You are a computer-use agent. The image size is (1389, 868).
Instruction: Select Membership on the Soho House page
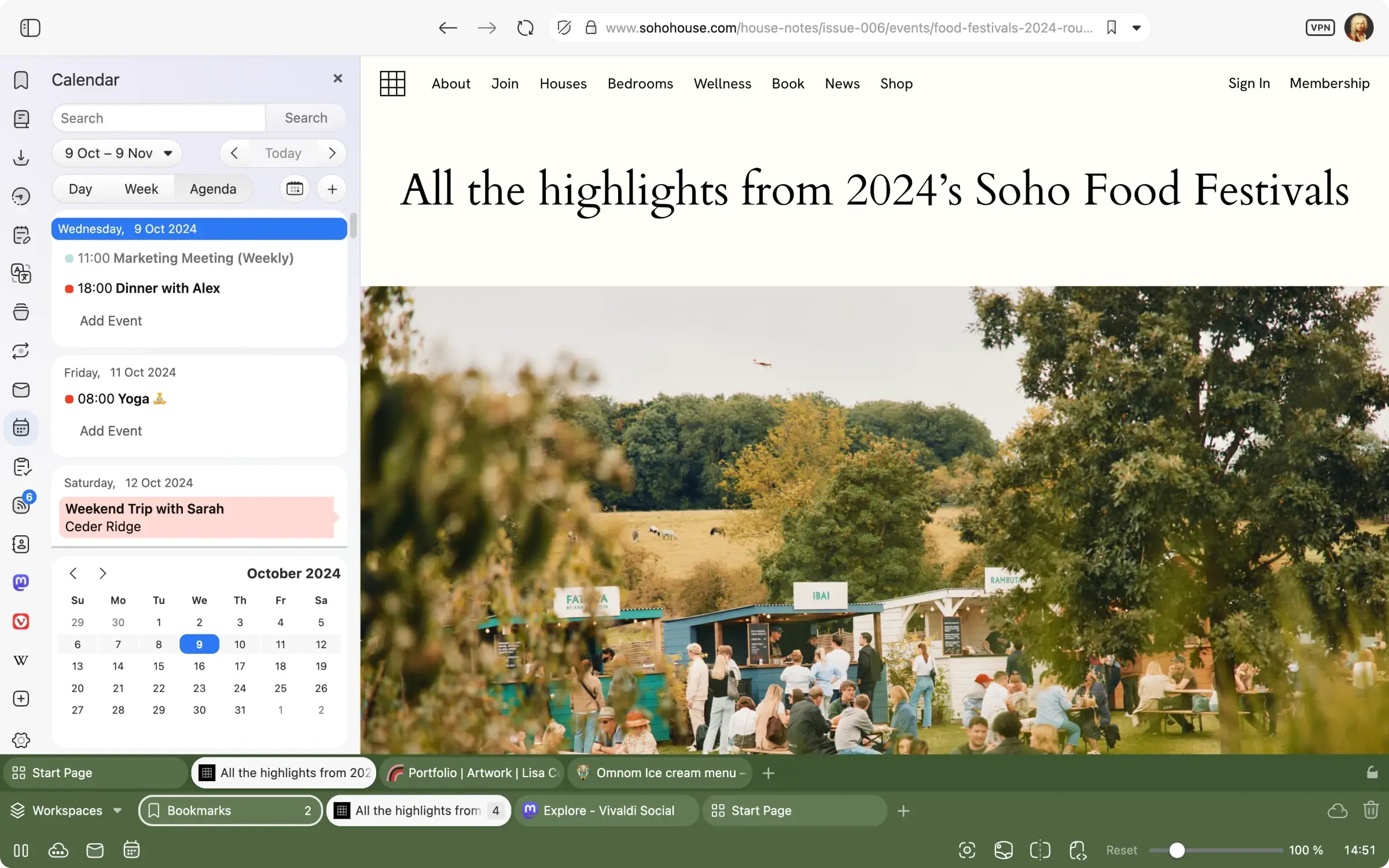point(1329,83)
